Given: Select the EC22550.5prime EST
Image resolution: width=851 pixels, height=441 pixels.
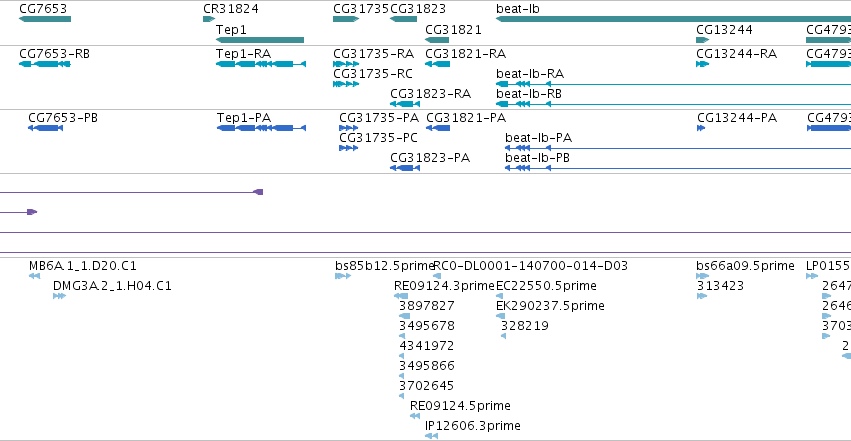Looking at the screenshot, I should tap(499, 296).
